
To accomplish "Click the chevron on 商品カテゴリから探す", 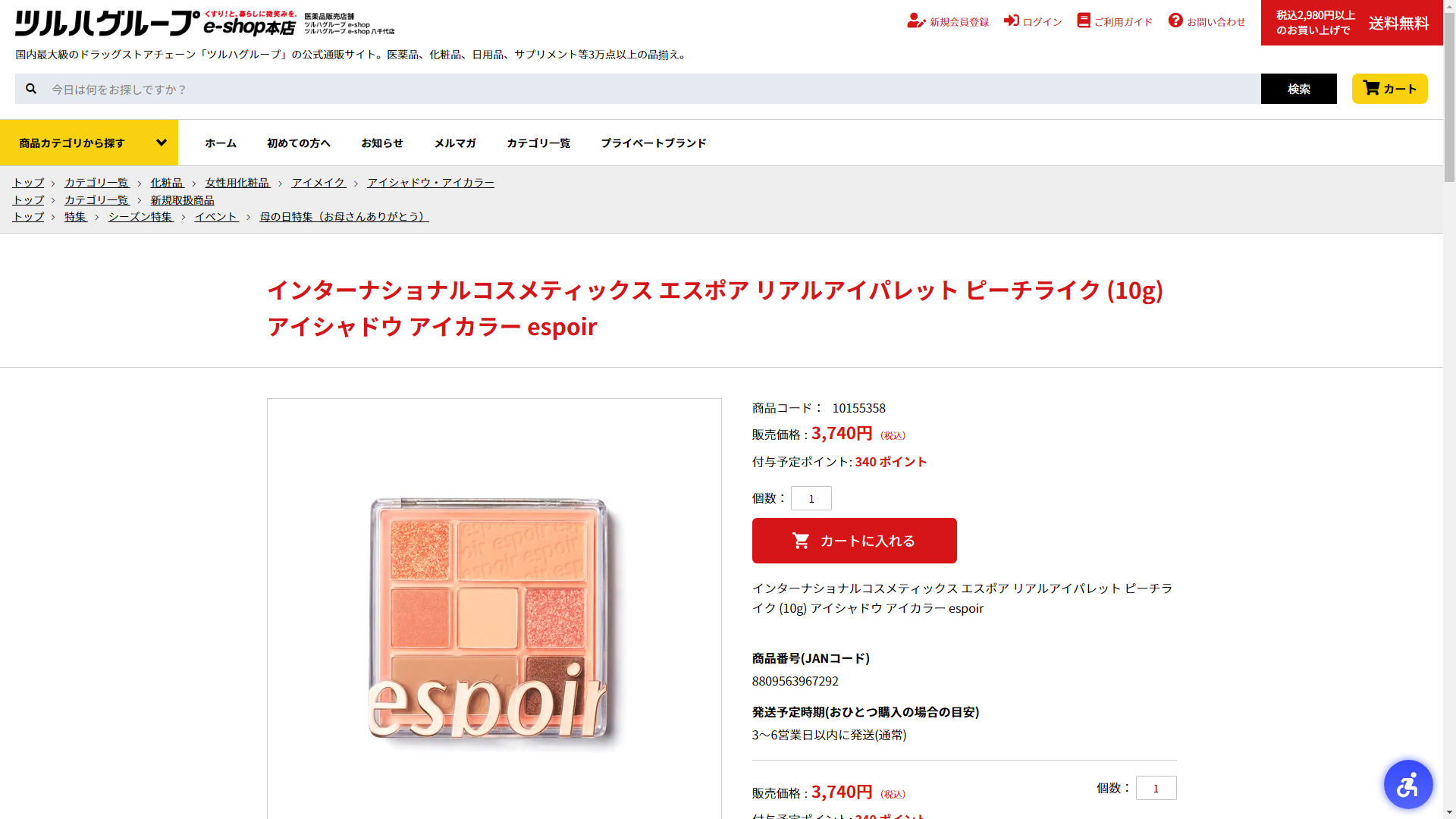I will click(x=162, y=143).
